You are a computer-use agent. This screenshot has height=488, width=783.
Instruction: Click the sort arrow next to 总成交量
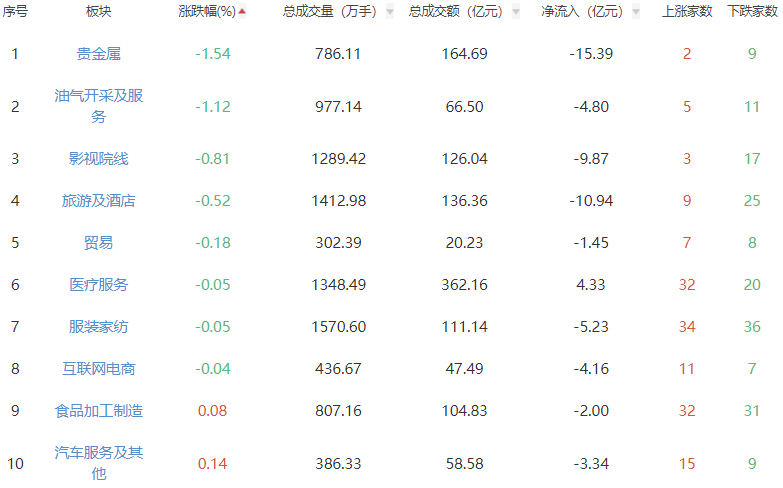tap(389, 12)
